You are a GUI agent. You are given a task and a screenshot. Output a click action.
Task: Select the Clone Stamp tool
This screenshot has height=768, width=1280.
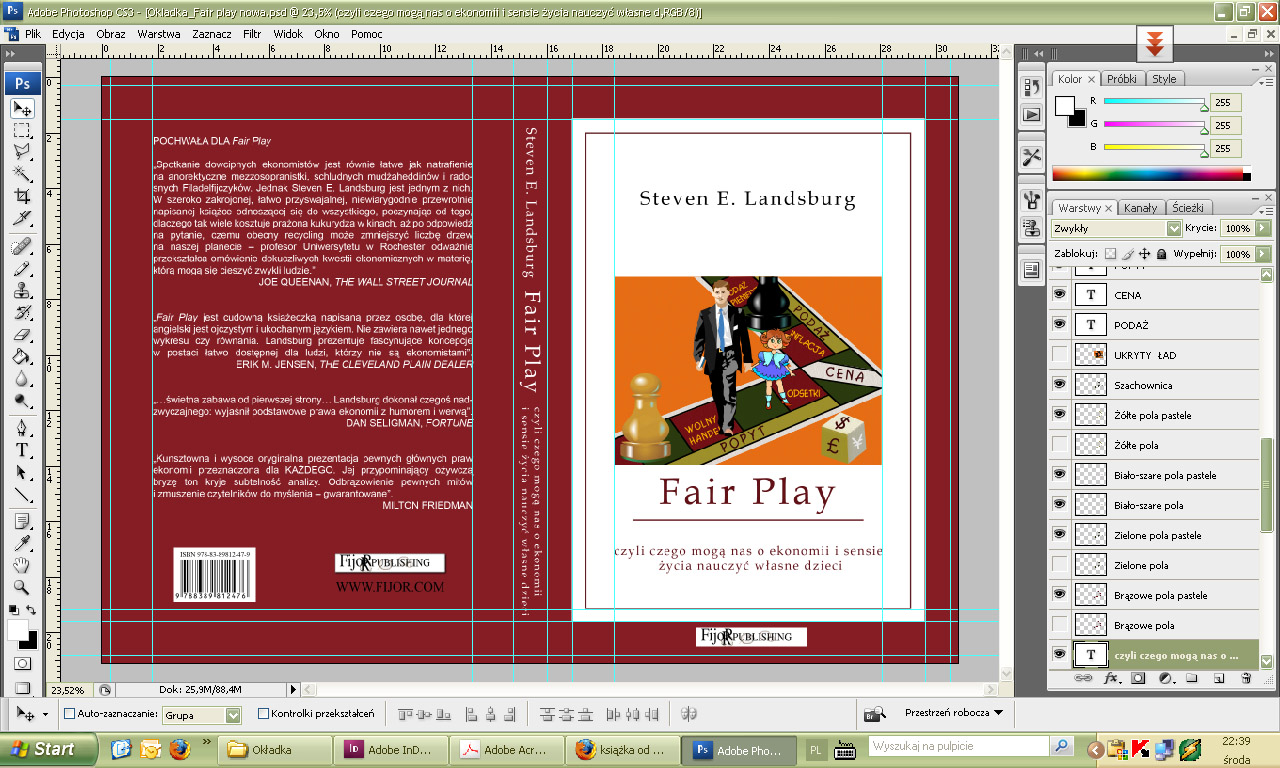click(22, 292)
